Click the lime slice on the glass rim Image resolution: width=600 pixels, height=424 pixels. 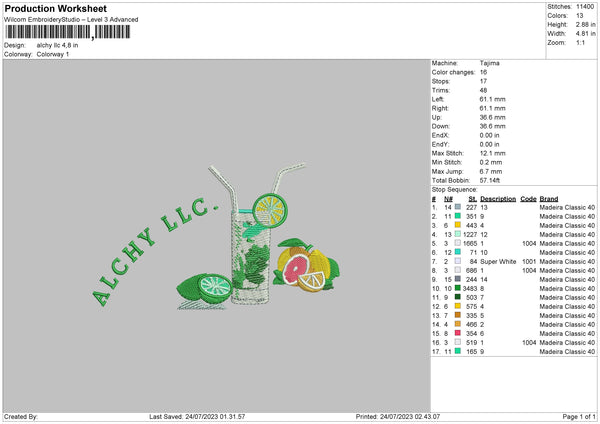pos(270,210)
